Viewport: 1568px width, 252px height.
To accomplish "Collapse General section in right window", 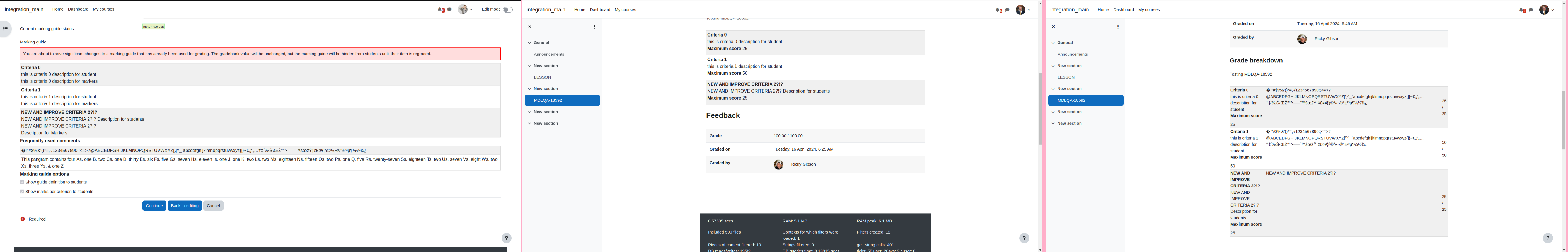I will (x=1053, y=43).
